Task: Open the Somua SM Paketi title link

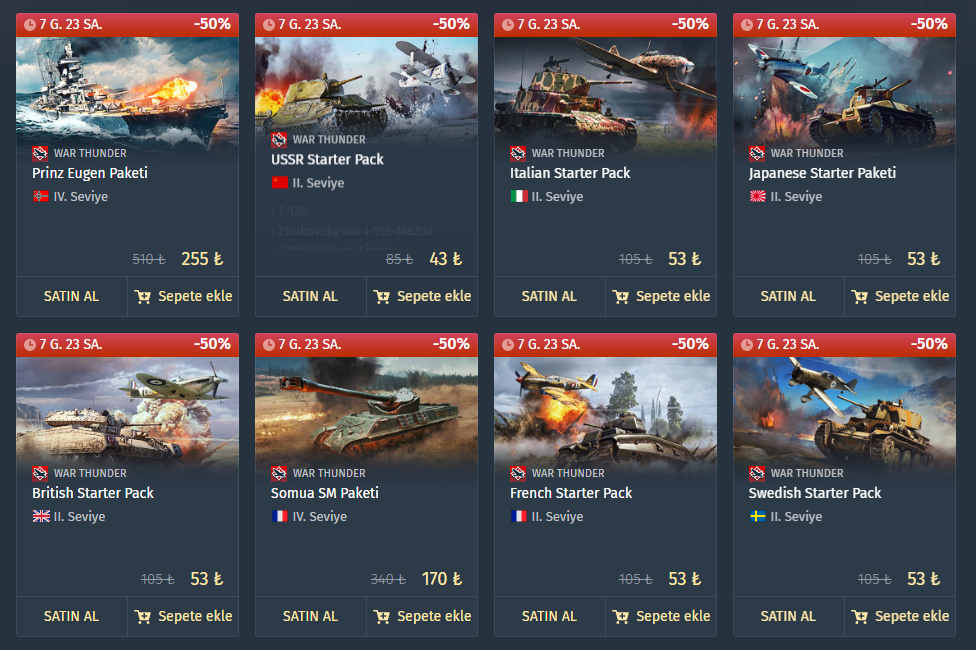Action: 325,493
